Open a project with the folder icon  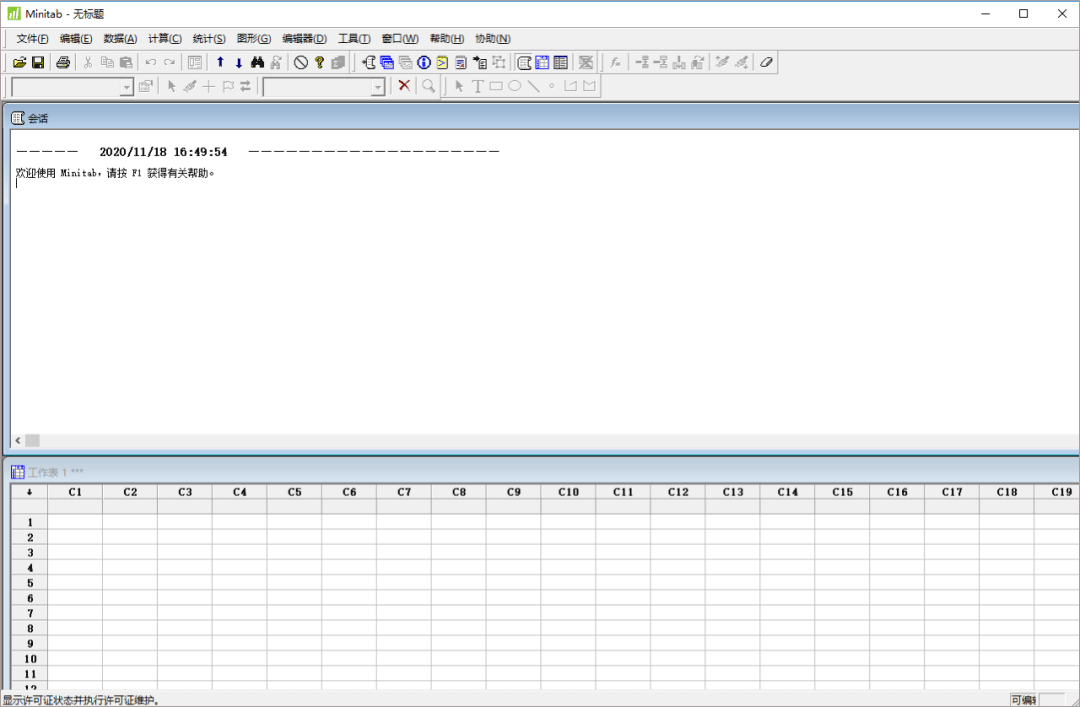[19, 63]
